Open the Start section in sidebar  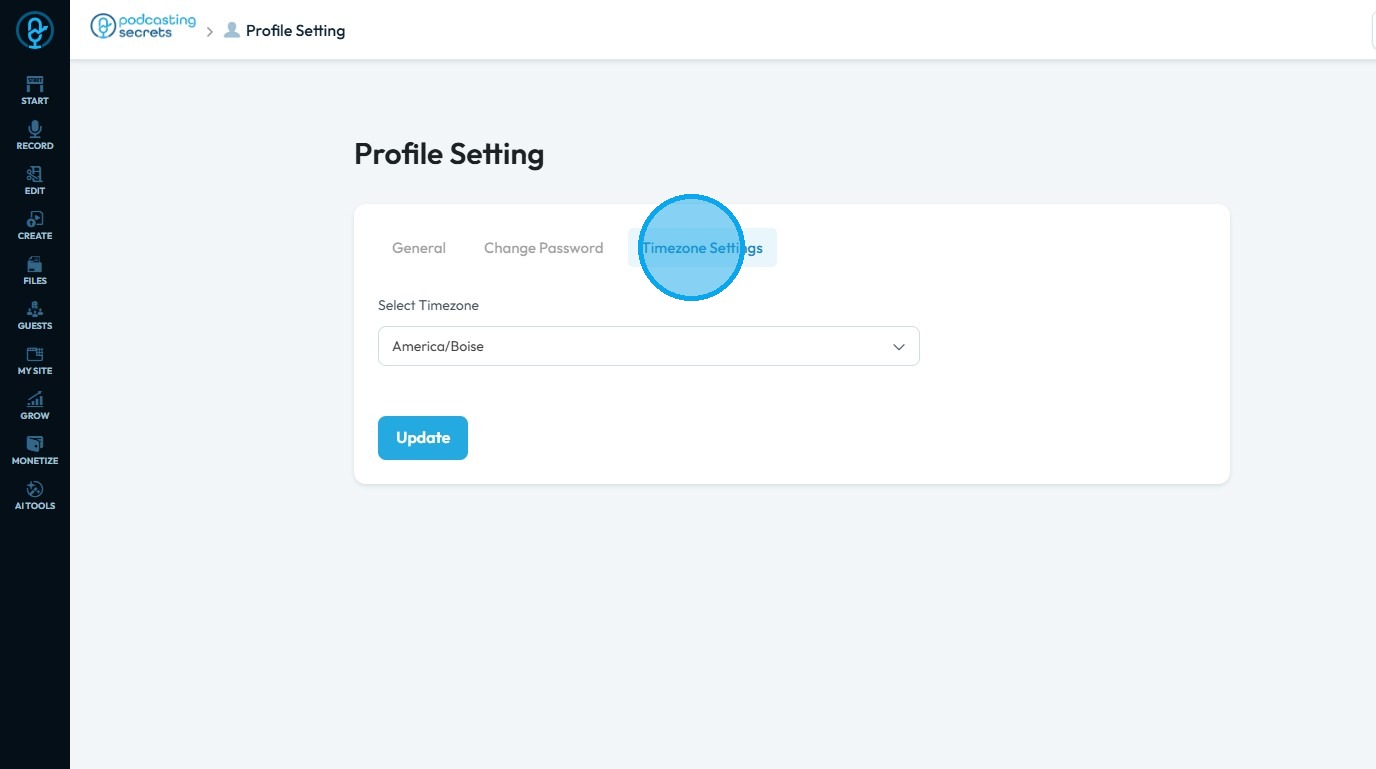click(x=35, y=89)
